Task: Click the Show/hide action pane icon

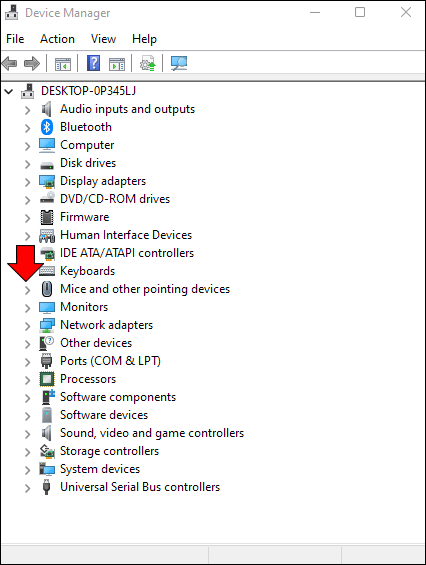Action: [117, 64]
